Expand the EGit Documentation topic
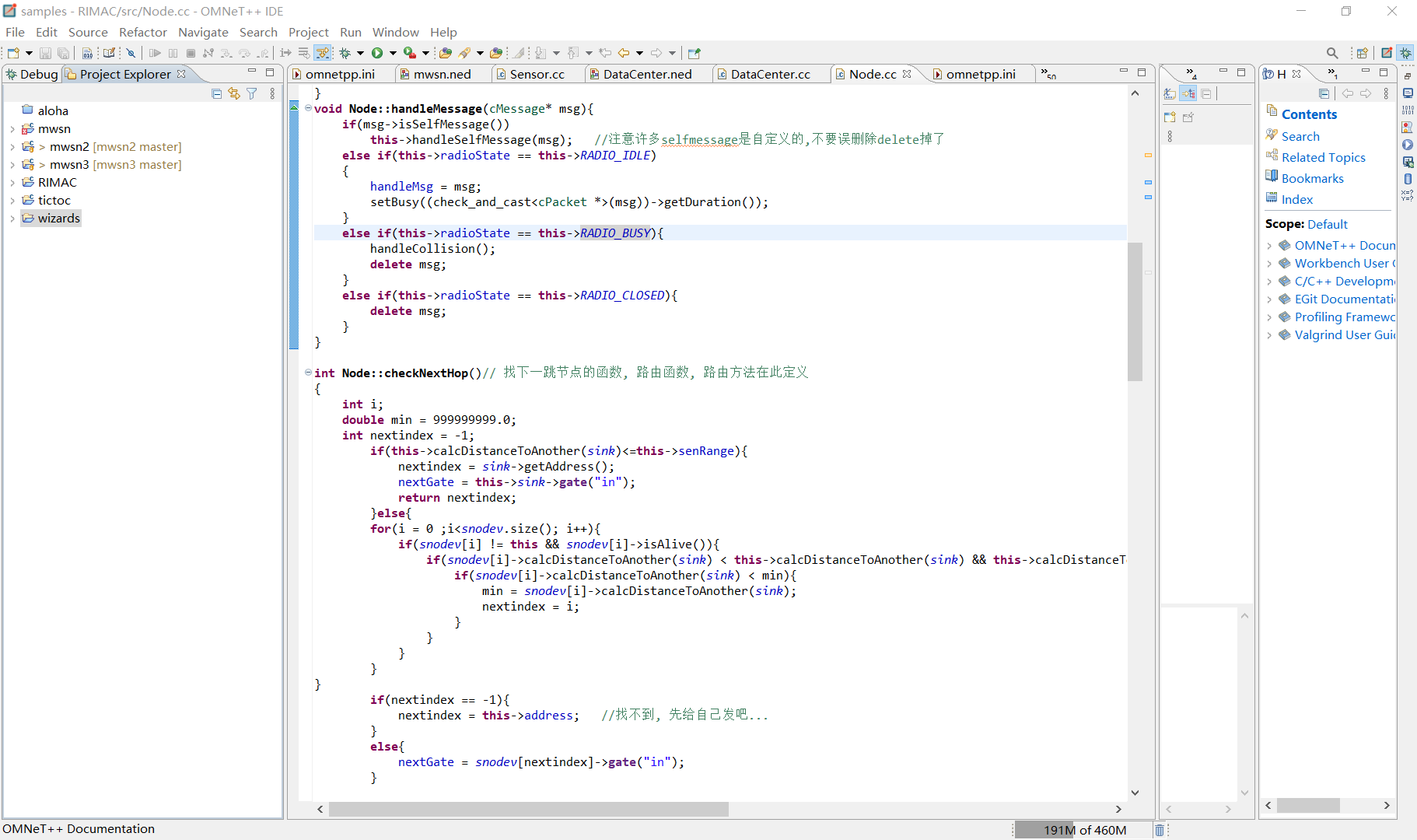The image size is (1417, 840). tap(1269, 299)
